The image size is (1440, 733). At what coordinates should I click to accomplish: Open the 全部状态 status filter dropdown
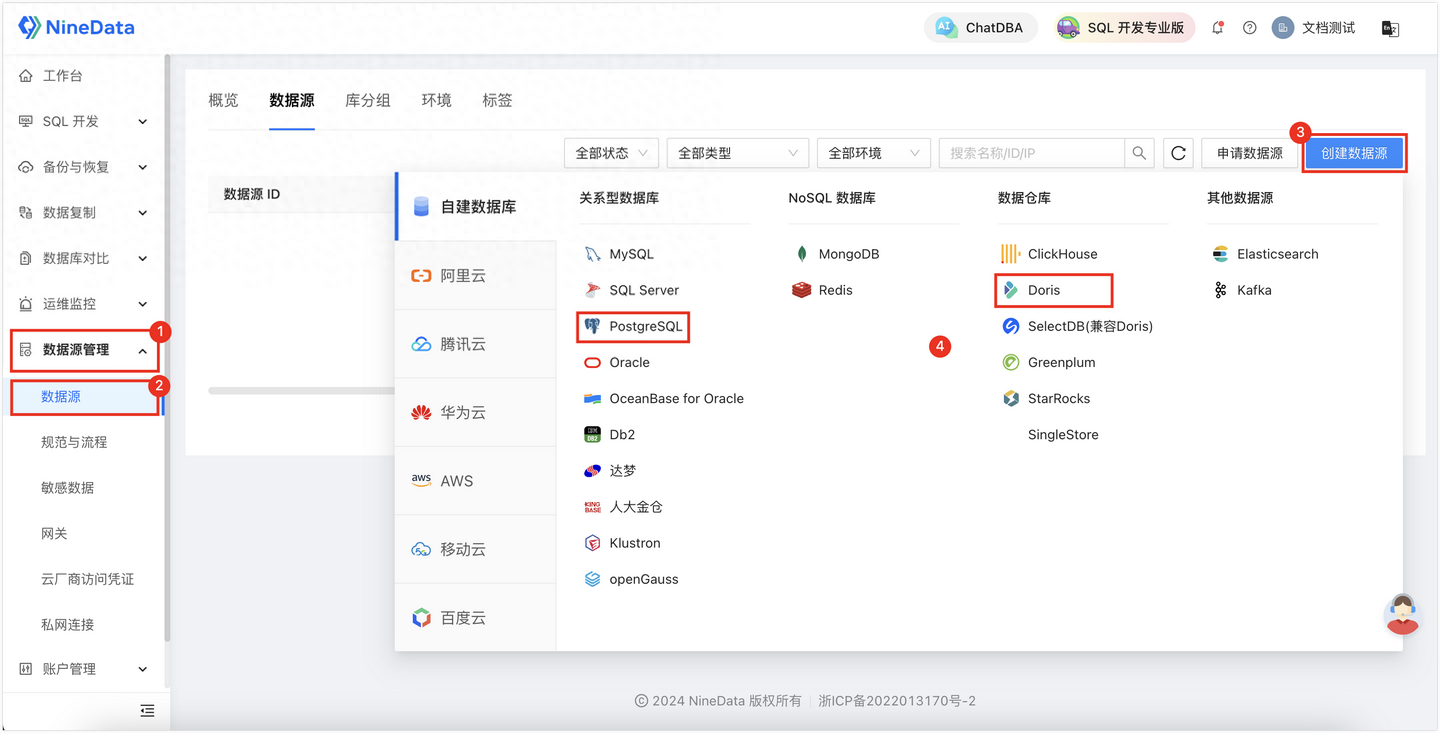[611, 152]
